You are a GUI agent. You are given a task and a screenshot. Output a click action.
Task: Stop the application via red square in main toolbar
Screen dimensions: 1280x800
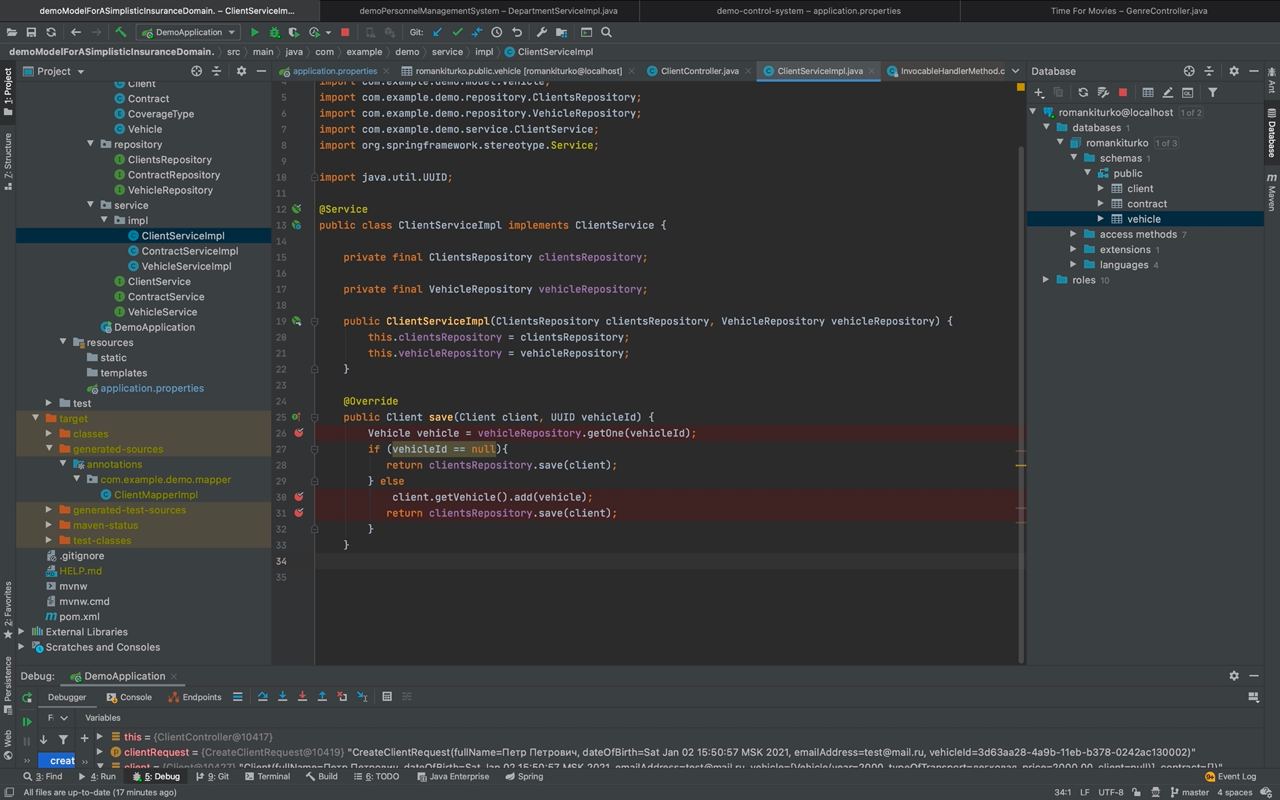point(345,32)
